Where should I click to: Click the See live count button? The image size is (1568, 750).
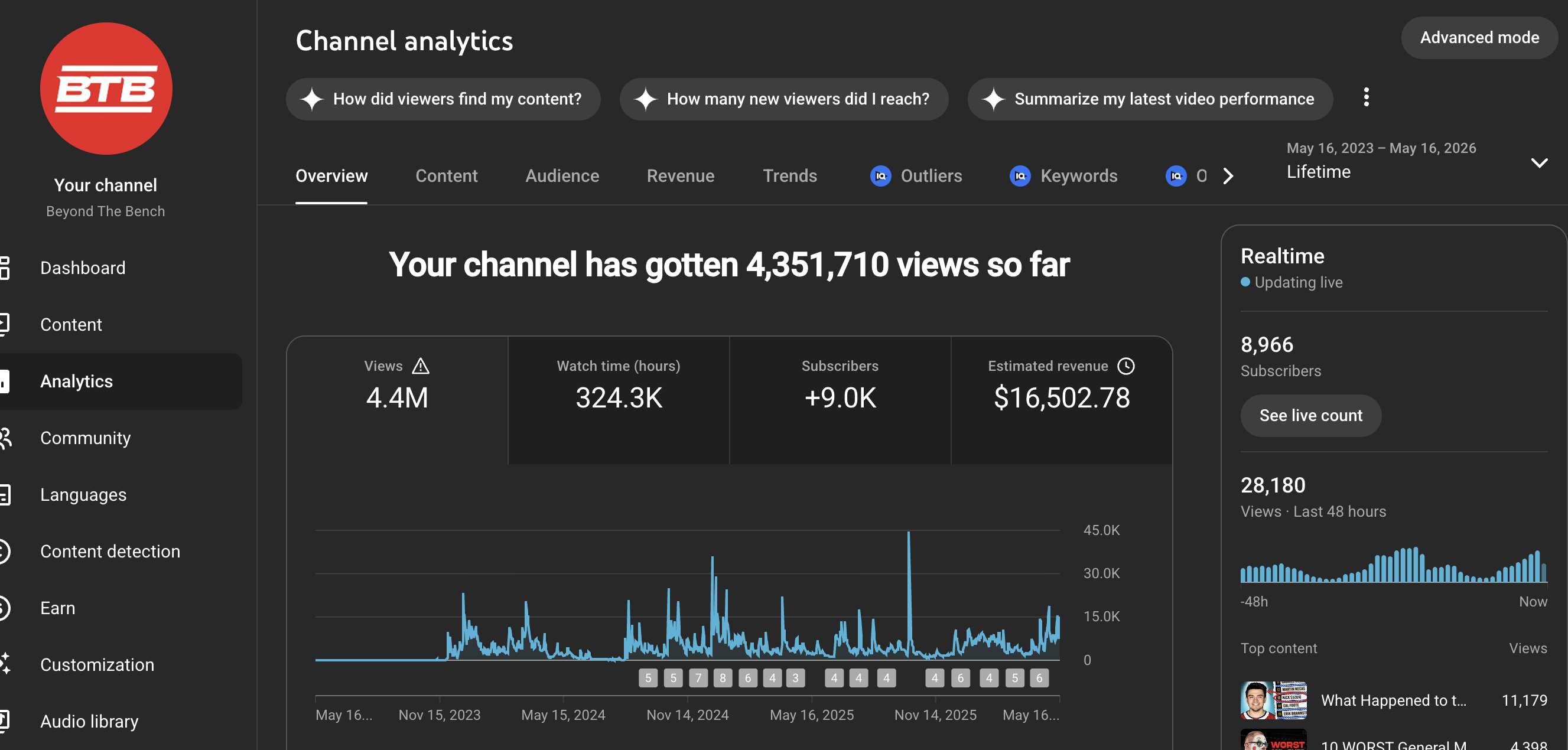tap(1310, 415)
